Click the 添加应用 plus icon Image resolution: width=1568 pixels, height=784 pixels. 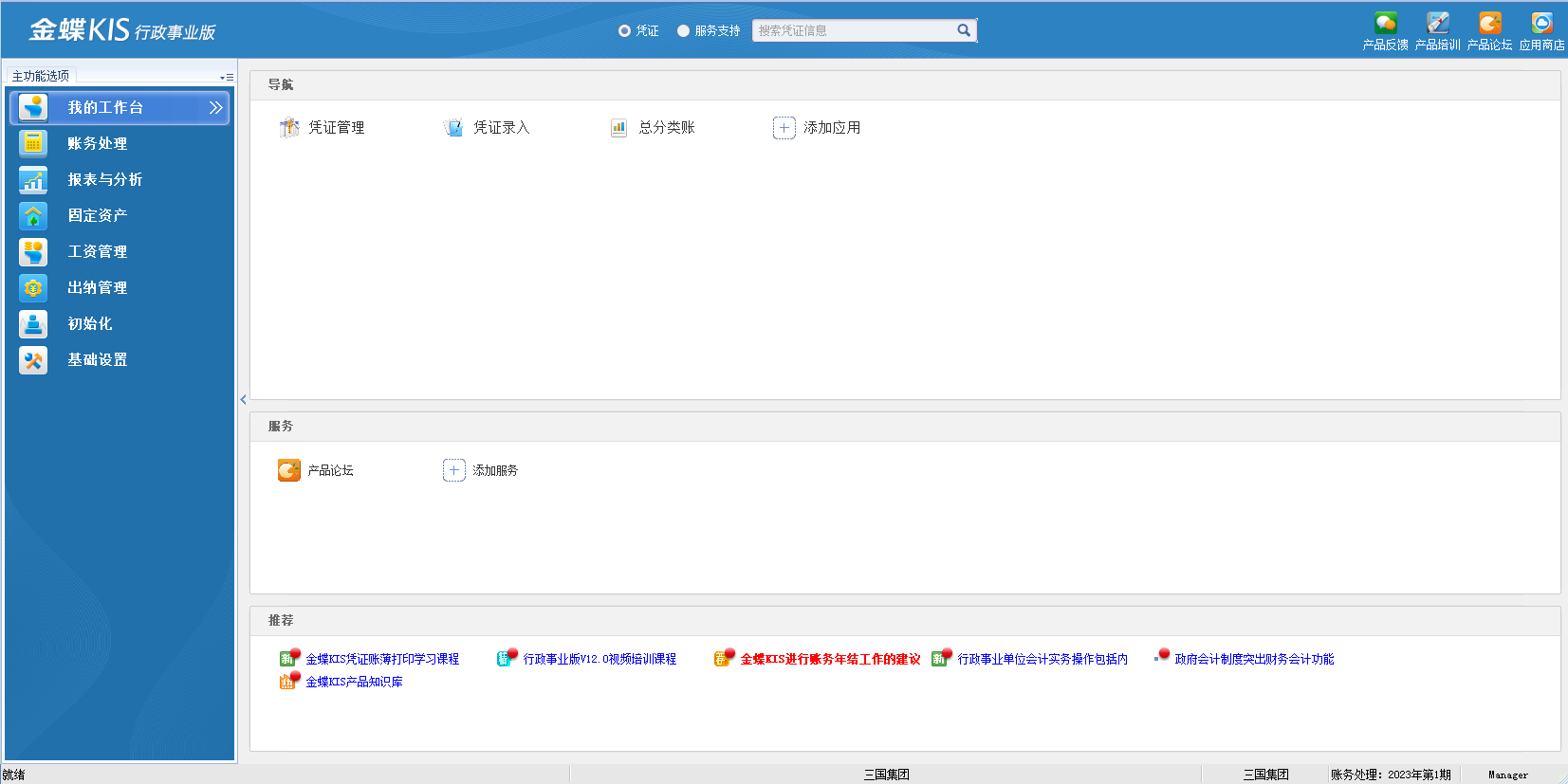[x=784, y=127]
